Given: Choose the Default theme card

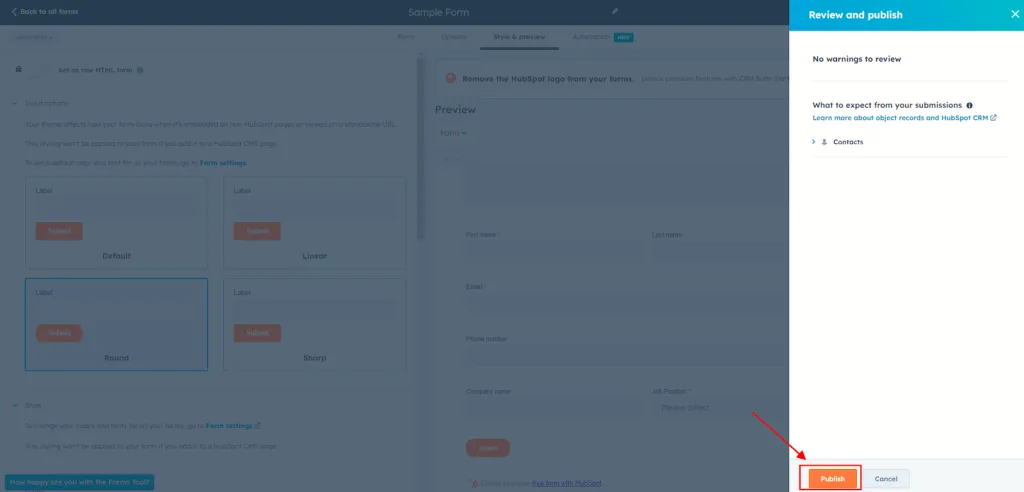Looking at the screenshot, I should pos(116,223).
